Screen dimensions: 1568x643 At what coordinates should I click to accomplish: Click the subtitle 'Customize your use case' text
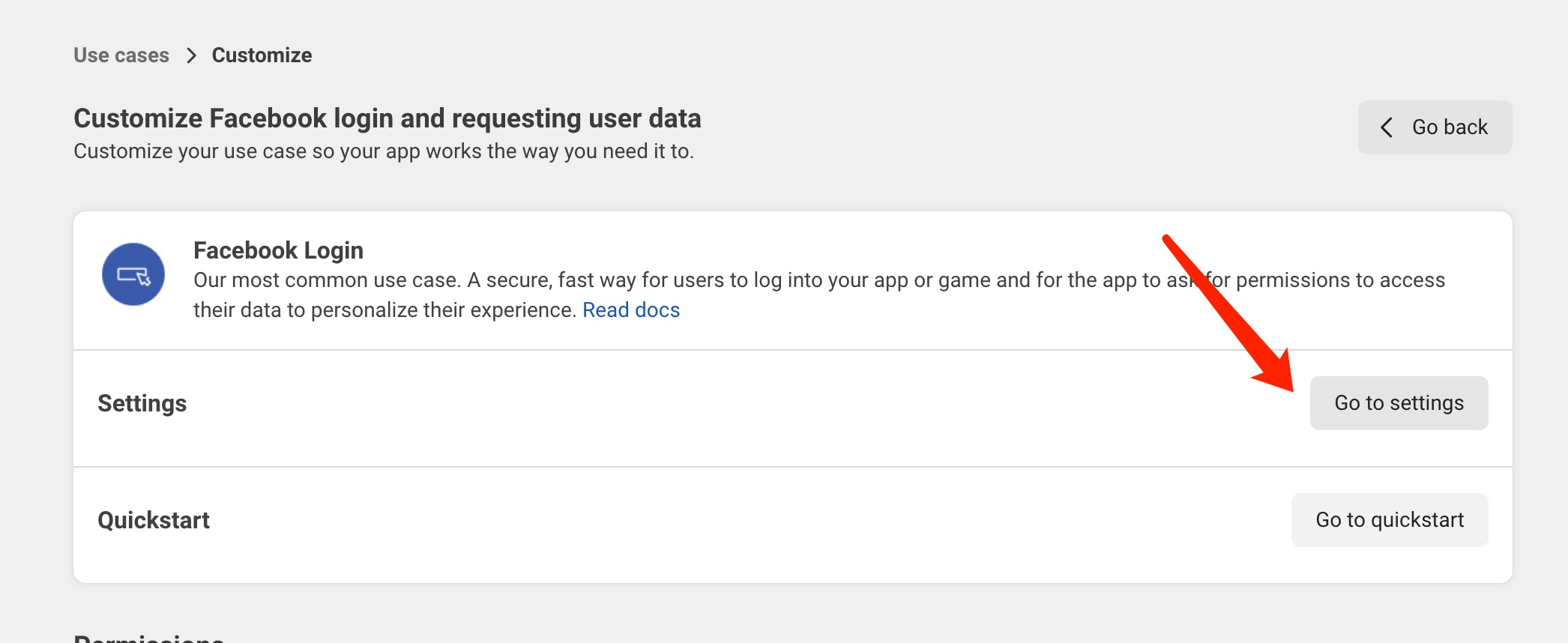(384, 151)
